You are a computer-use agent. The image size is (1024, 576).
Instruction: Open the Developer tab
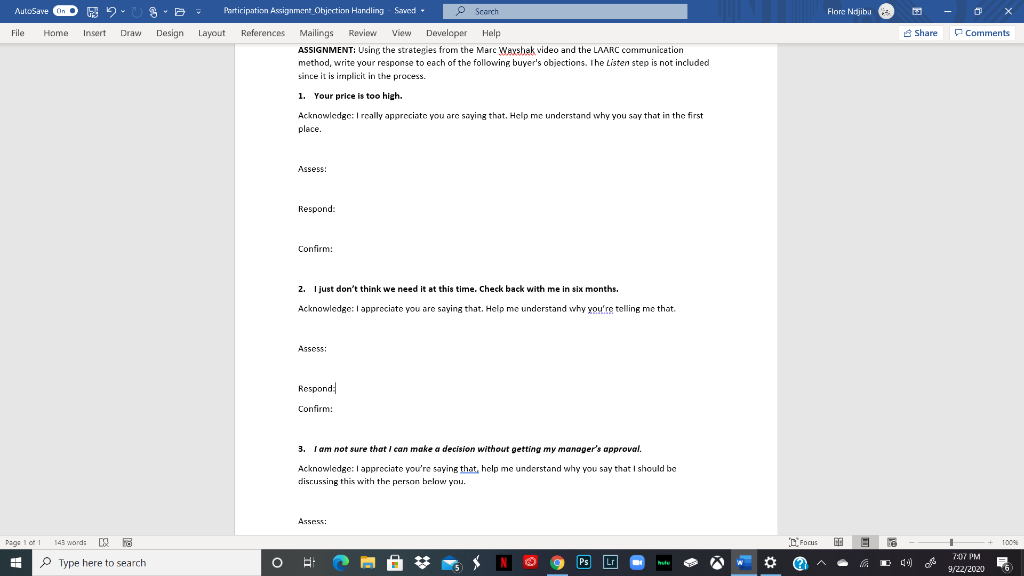[446, 32]
